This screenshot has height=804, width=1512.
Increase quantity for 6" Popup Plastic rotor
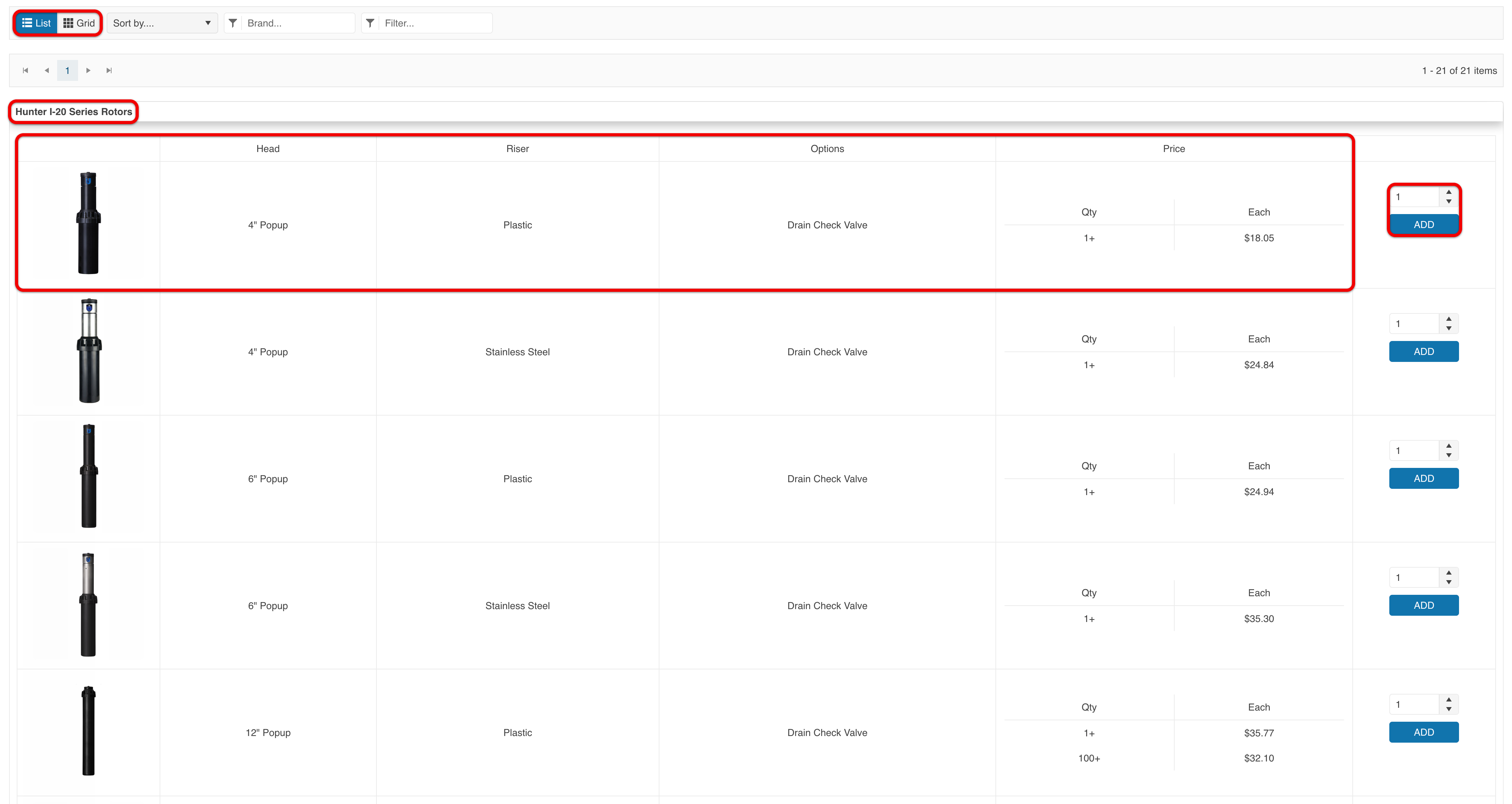click(1449, 446)
